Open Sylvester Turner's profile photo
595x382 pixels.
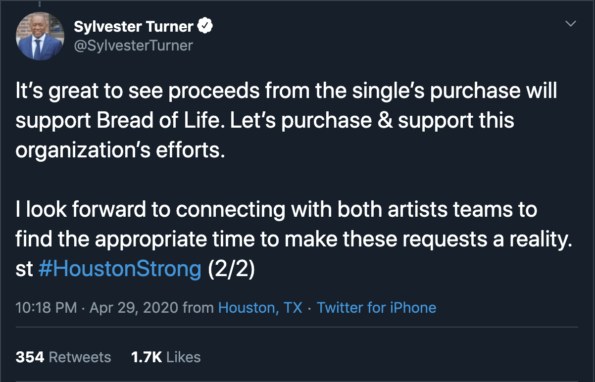tap(40, 36)
